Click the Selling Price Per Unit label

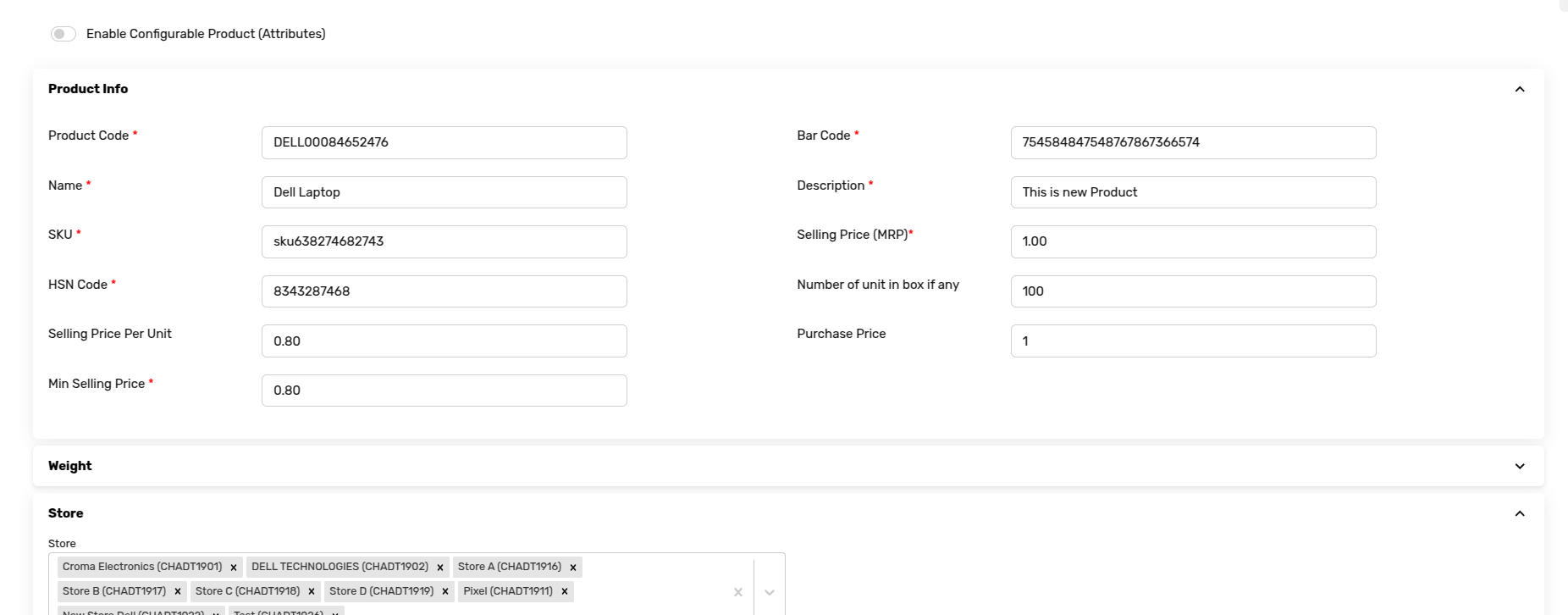point(110,334)
